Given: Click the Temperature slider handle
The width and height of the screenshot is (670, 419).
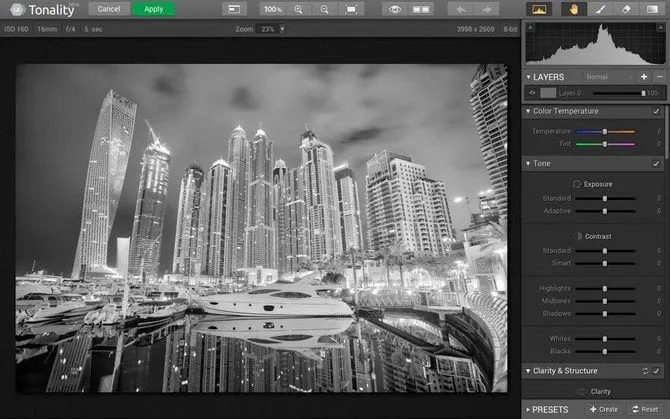Looking at the screenshot, I should click(x=604, y=132).
